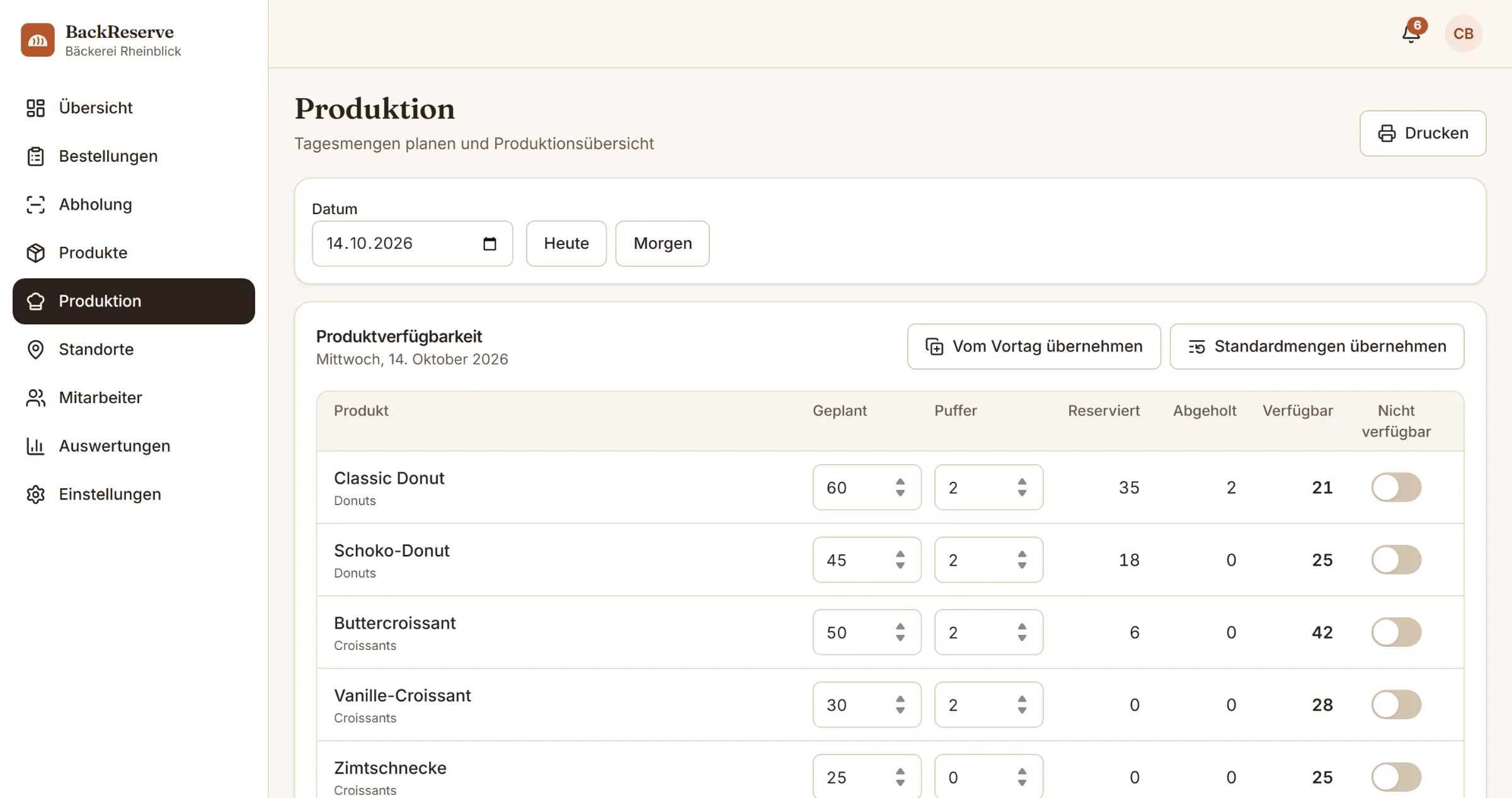This screenshot has width=1512, height=798.
Task: Open Bestellungen section
Action: coord(134,156)
